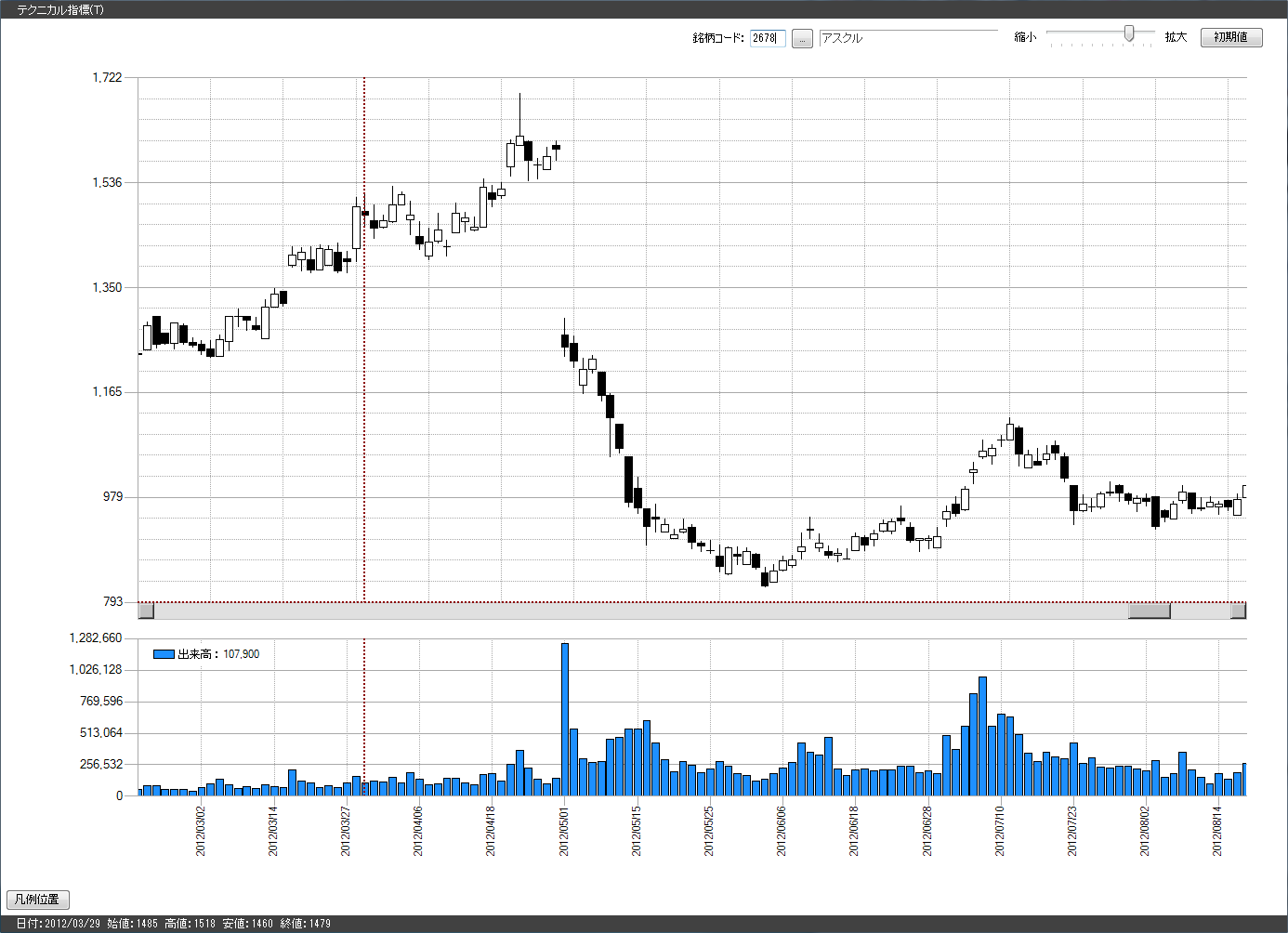Image resolution: width=1288 pixels, height=933 pixels.
Task: Click the zoom slider thumb
Action: (1129, 34)
